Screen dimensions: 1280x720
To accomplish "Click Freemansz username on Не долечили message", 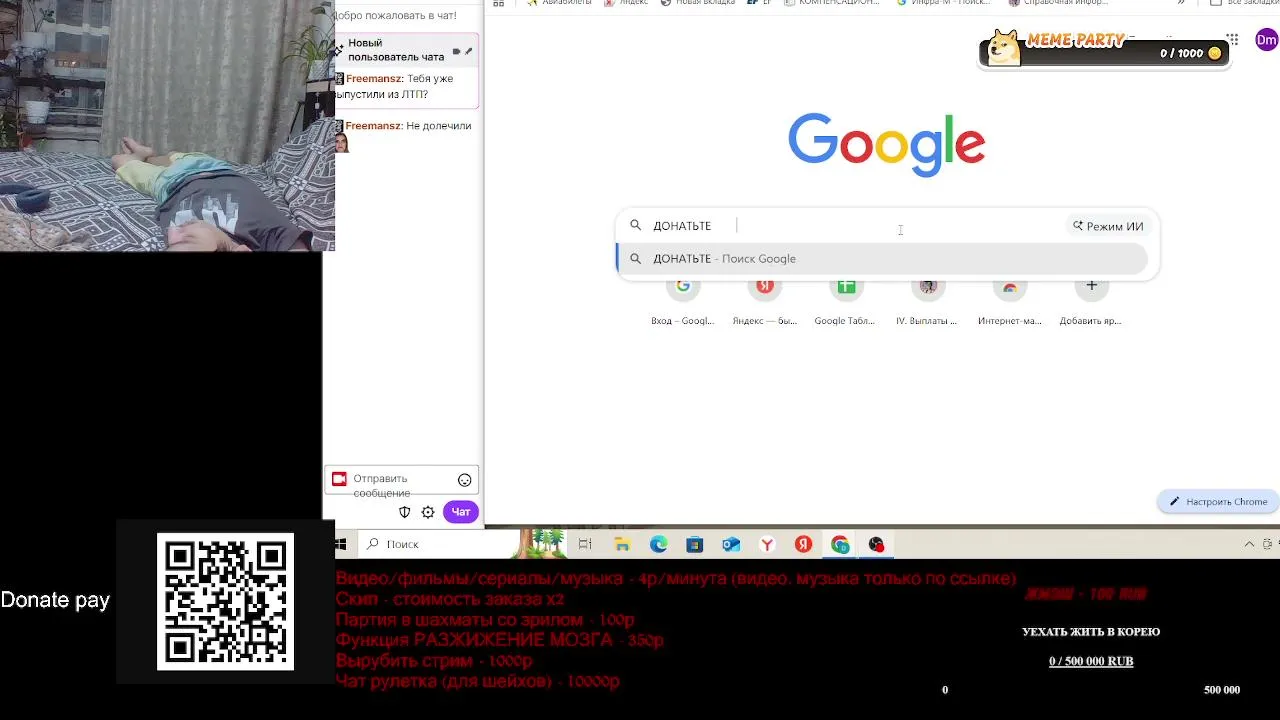I will pos(374,126).
